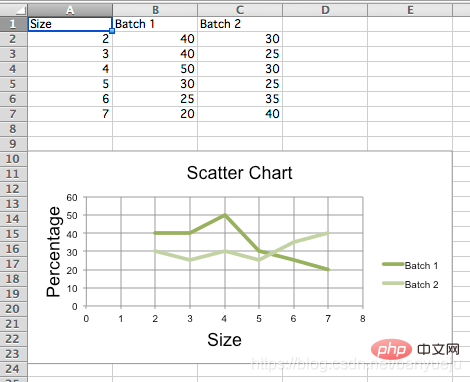Select empty cell D1
470x382 pixels.
click(325, 24)
